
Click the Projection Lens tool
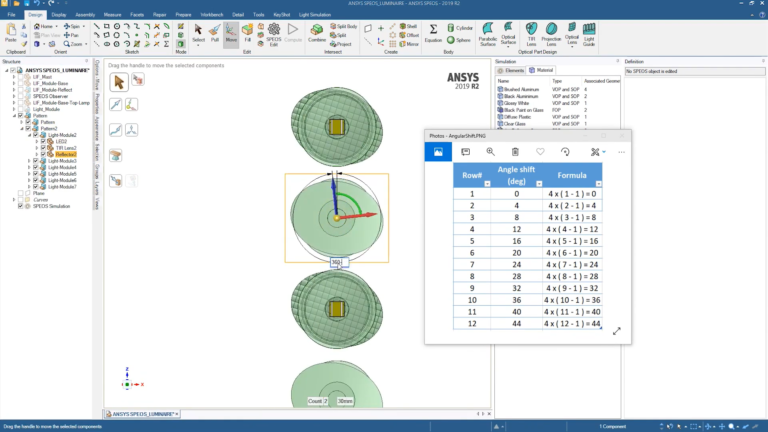(x=551, y=34)
